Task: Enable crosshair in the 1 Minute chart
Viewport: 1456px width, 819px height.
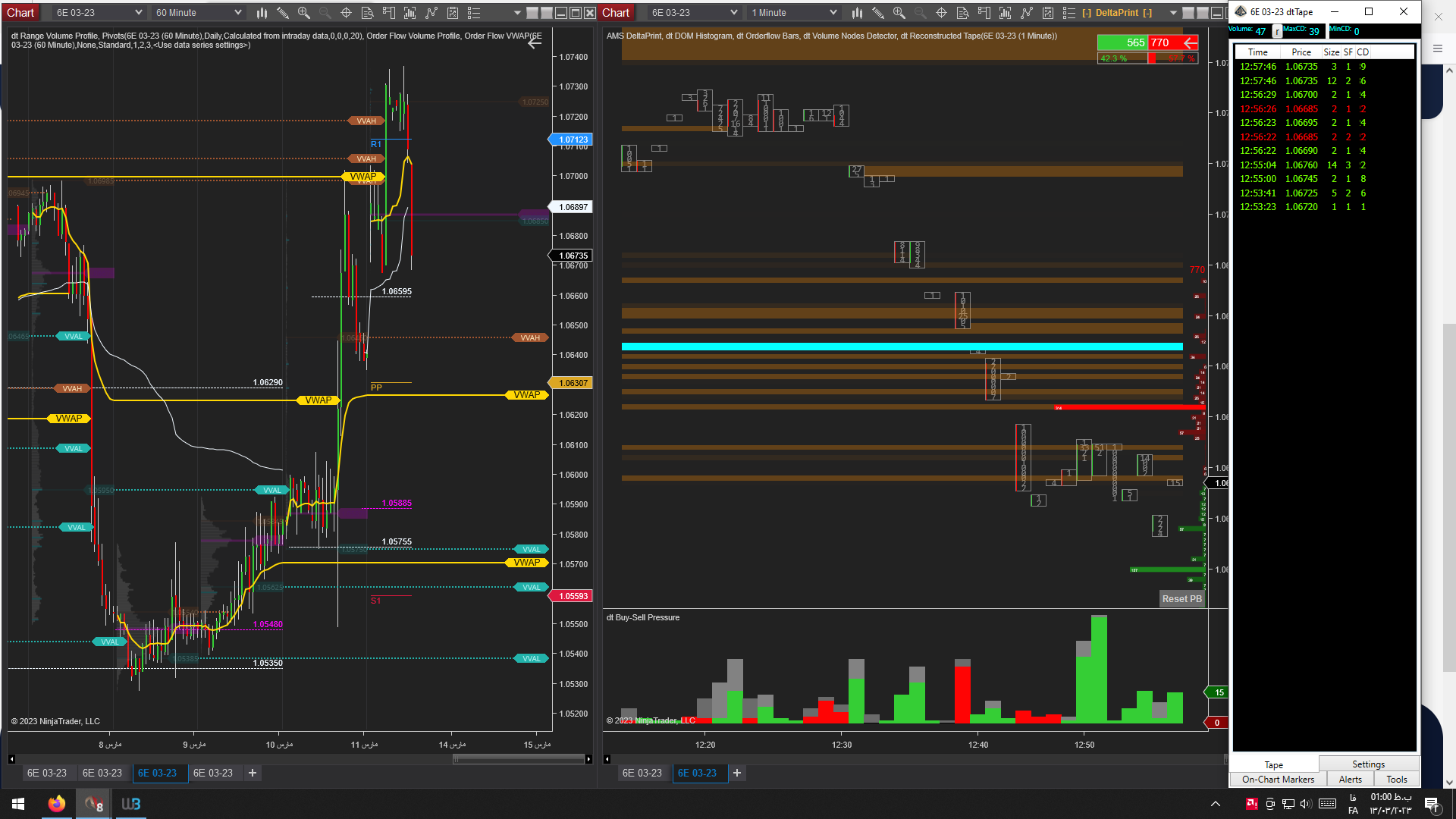Action: 941,13
